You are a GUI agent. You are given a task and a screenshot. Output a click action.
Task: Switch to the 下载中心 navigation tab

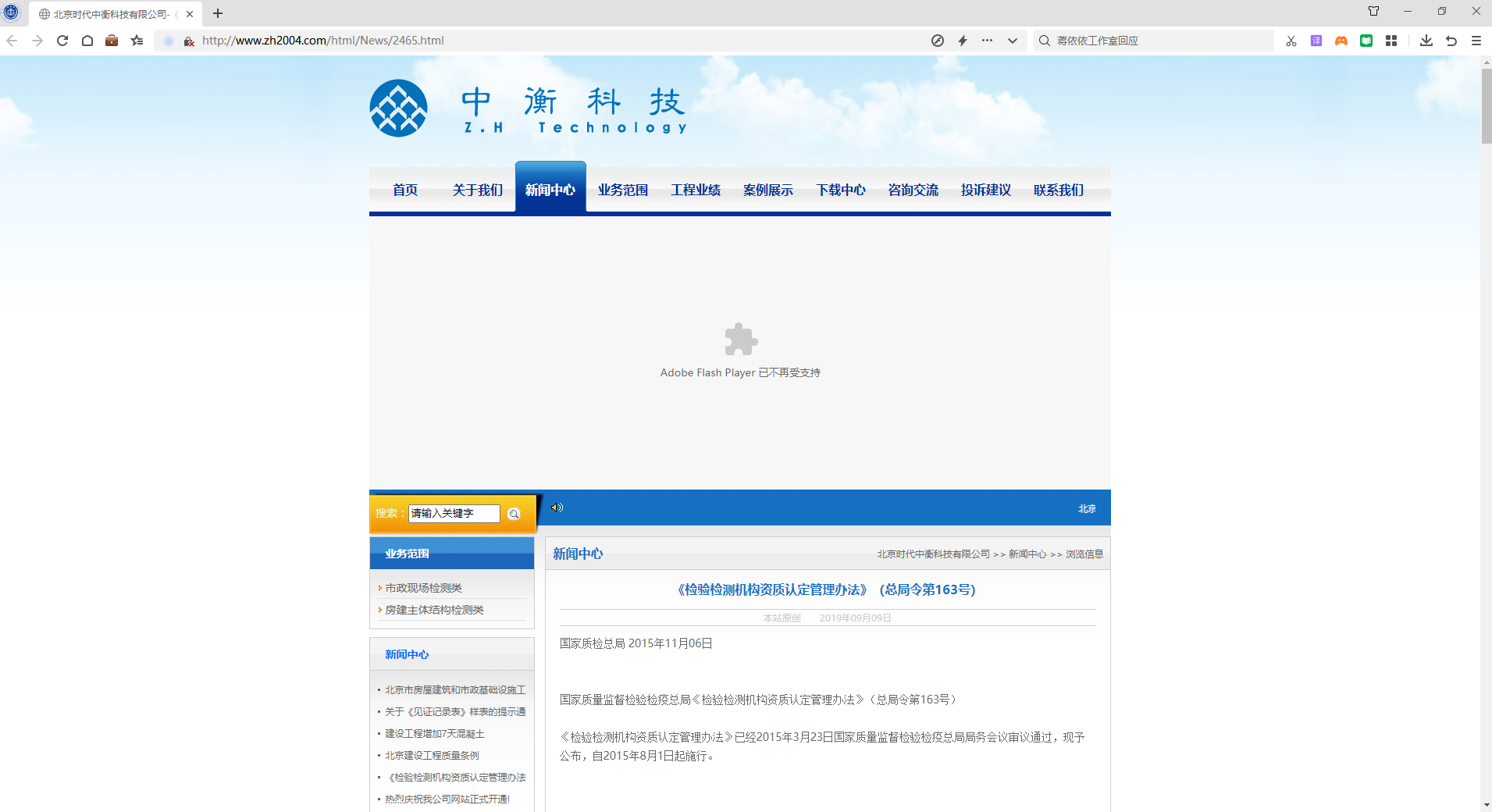tap(841, 190)
